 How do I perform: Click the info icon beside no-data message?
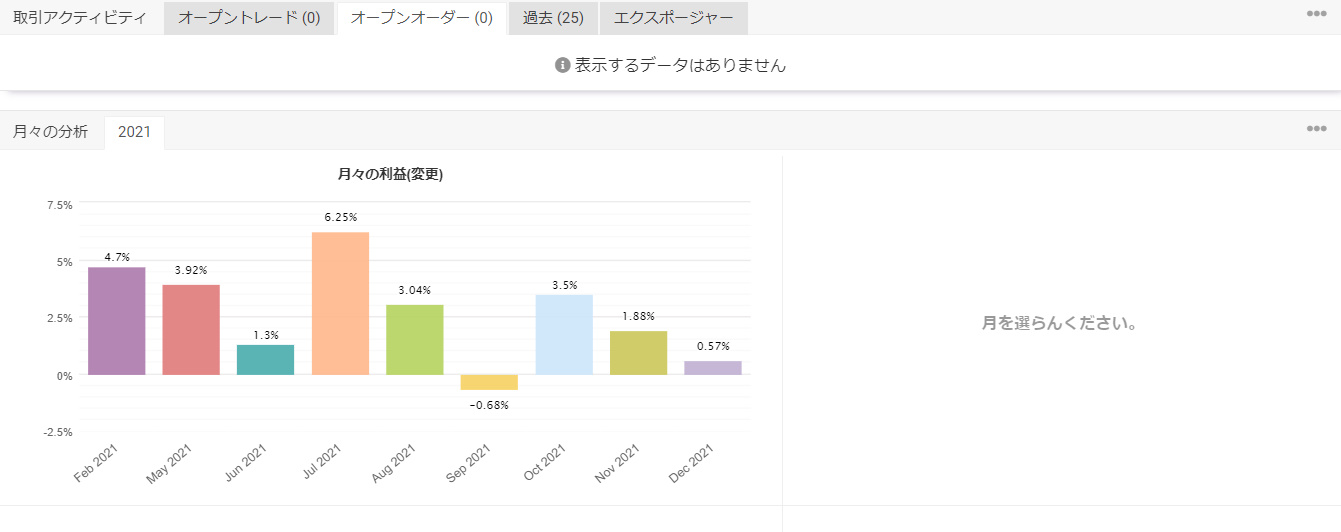click(562, 65)
